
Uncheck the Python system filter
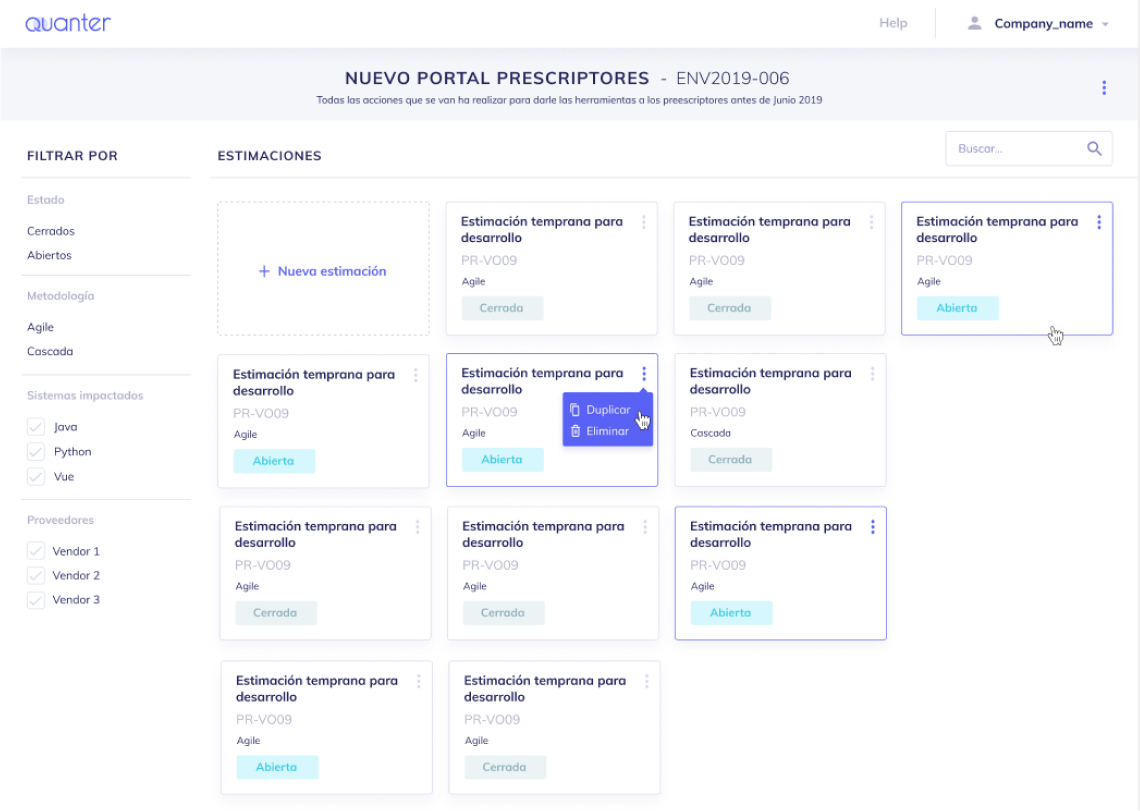coord(36,452)
